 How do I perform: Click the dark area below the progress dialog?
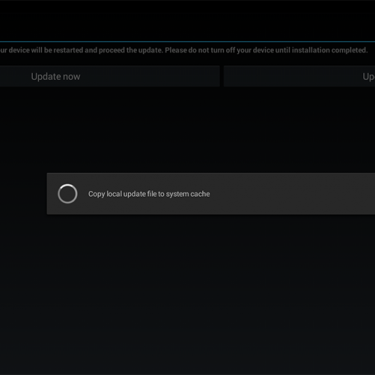point(187,293)
